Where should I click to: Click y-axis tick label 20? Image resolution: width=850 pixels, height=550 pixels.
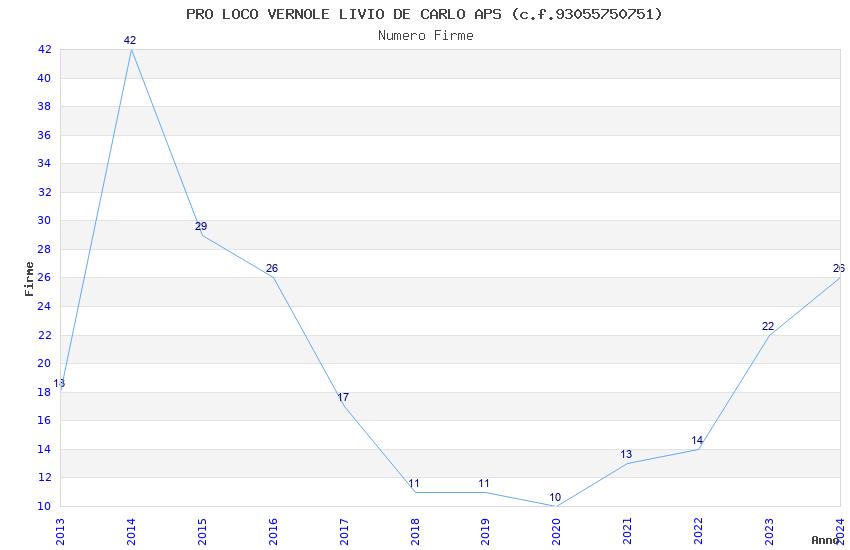point(44,363)
